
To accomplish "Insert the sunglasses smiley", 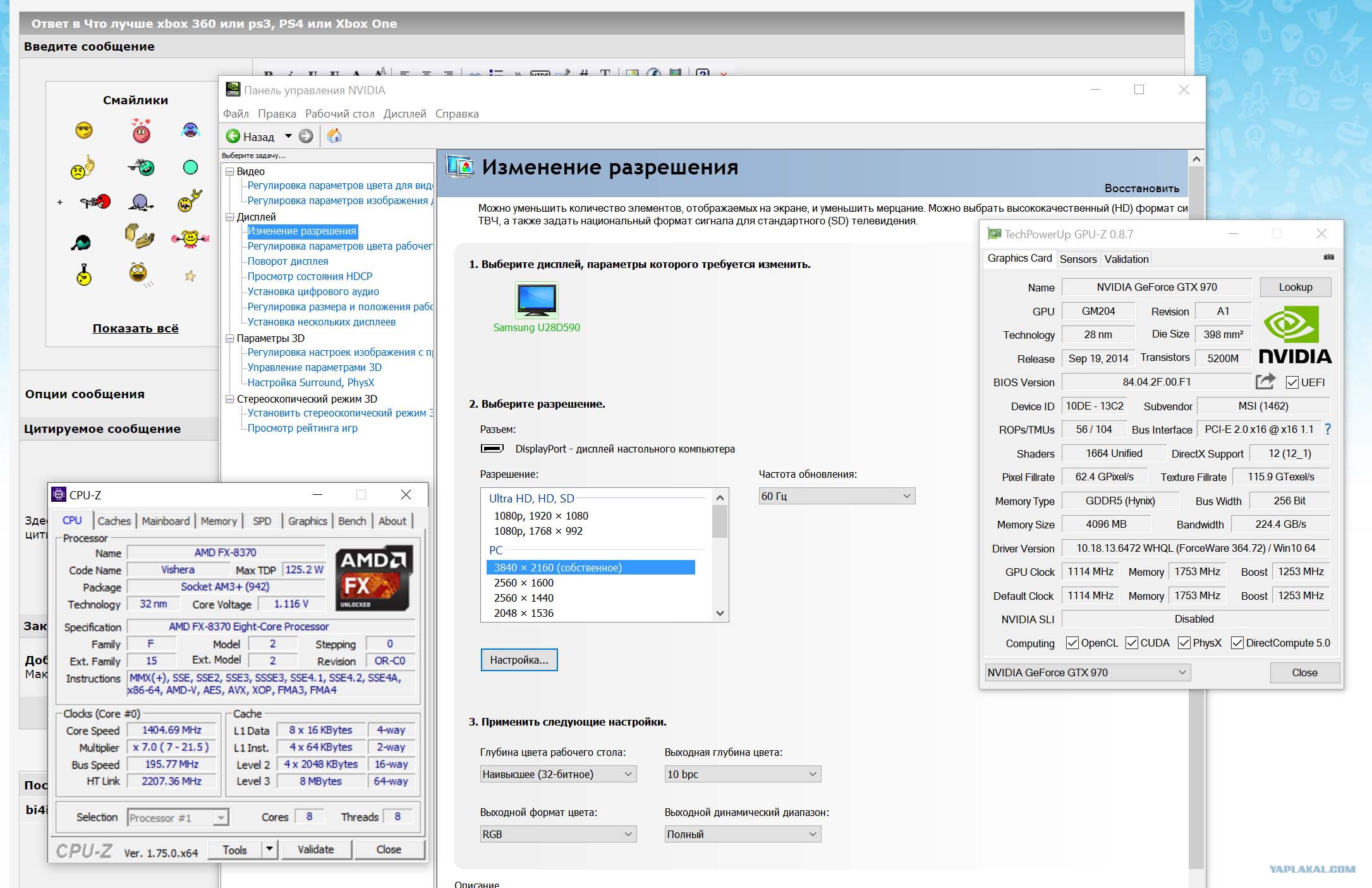I will pyautogui.click(x=83, y=130).
